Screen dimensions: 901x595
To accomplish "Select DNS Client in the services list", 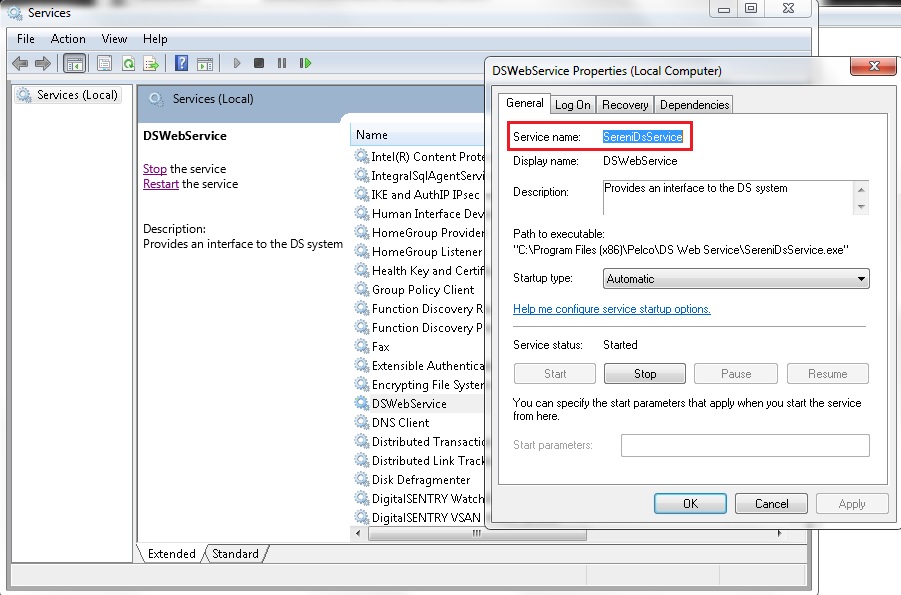I will (x=400, y=423).
